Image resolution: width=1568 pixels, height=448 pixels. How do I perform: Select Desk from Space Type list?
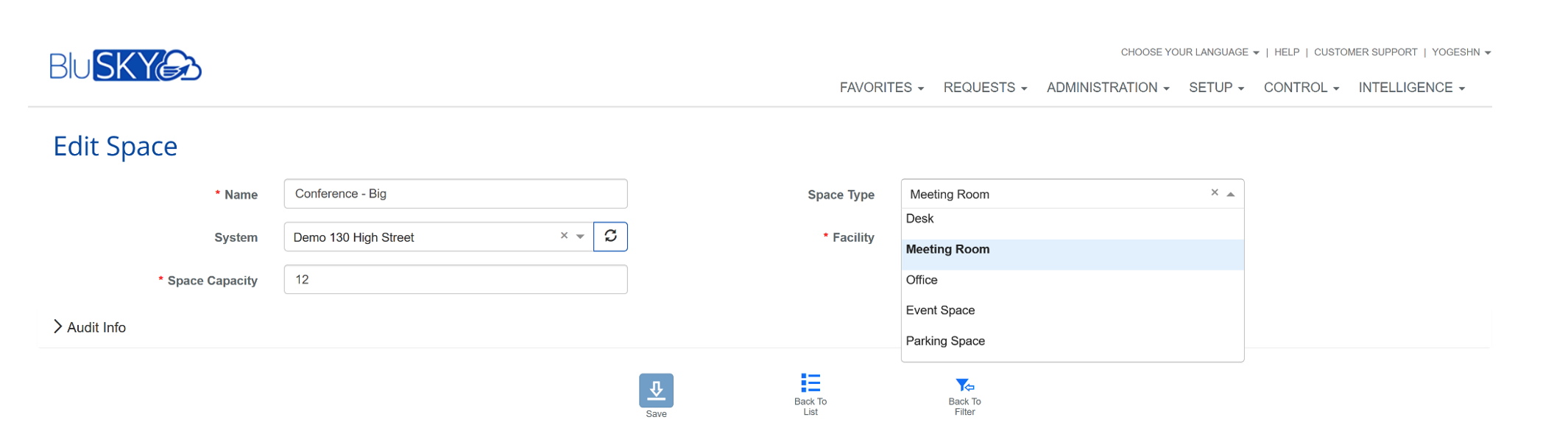click(x=919, y=219)
